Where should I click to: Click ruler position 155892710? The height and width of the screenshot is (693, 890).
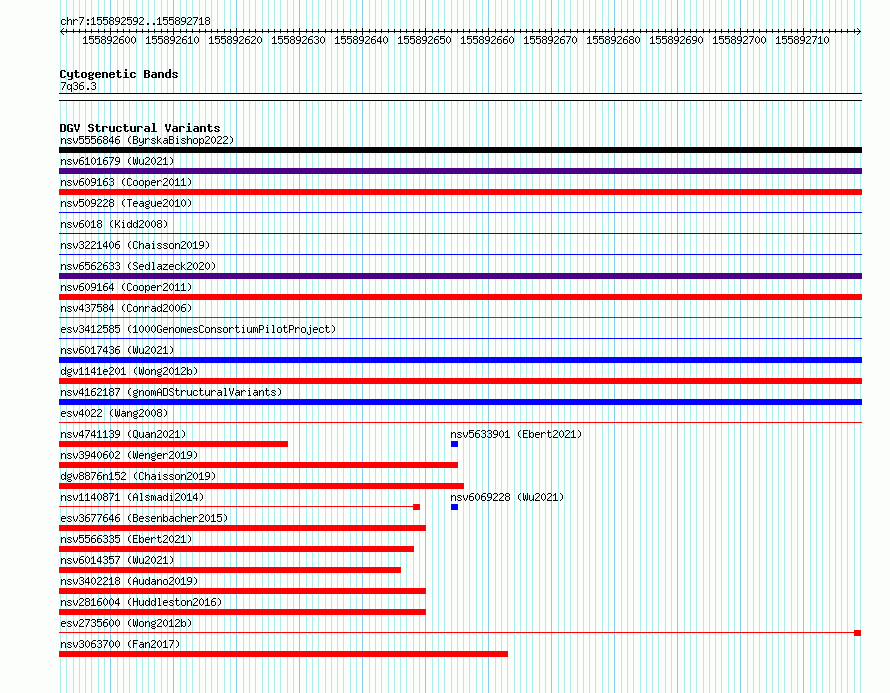coord(802,40)
